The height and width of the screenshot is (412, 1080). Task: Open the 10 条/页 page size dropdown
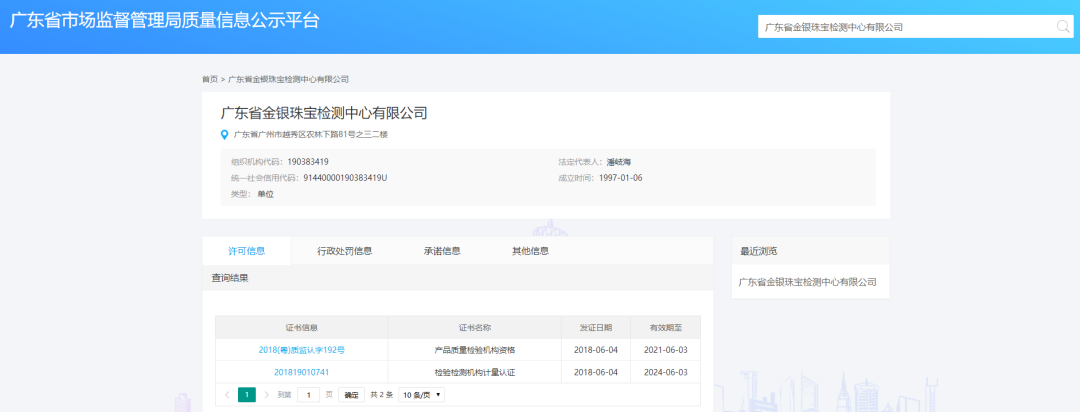click(422, 395)
